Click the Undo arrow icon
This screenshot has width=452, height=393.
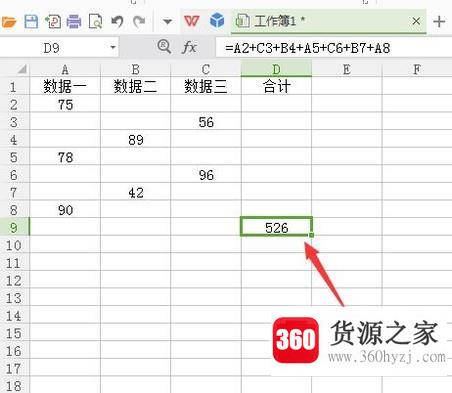[117, 22]
